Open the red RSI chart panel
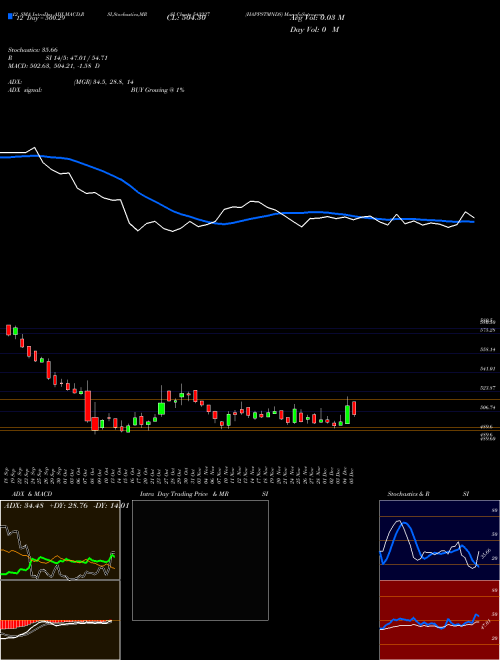This screenshot has height=660, width=500. 439,620
